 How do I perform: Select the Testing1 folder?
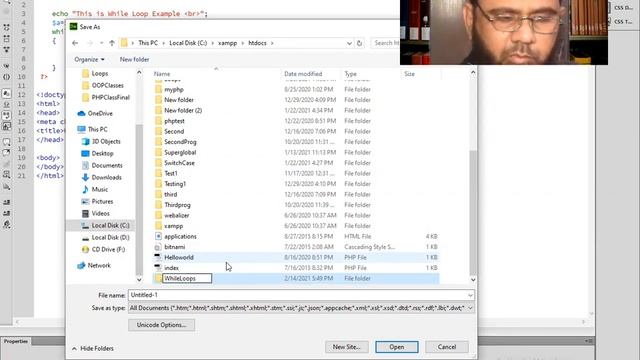pos(296,184)
